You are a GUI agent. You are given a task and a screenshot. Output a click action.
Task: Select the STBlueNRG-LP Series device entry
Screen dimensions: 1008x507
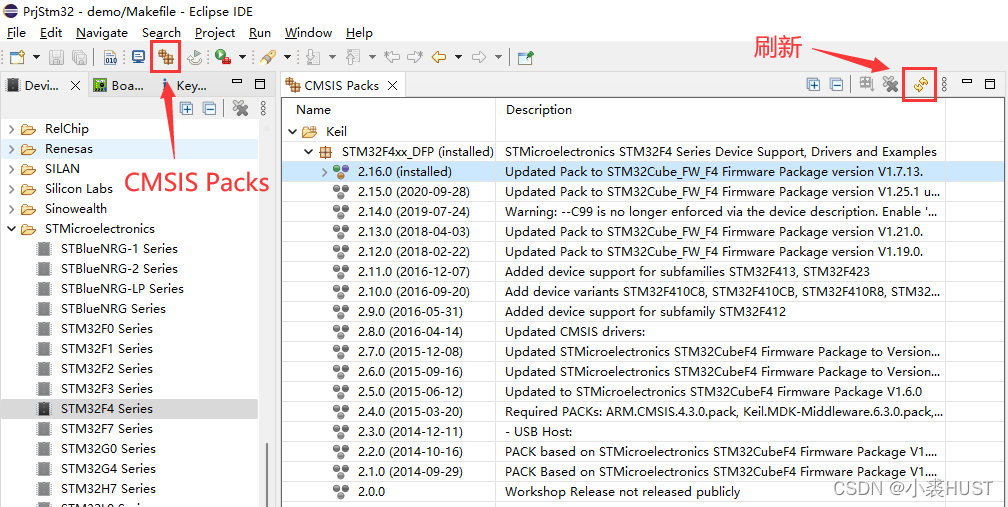[x=122, y=289]
